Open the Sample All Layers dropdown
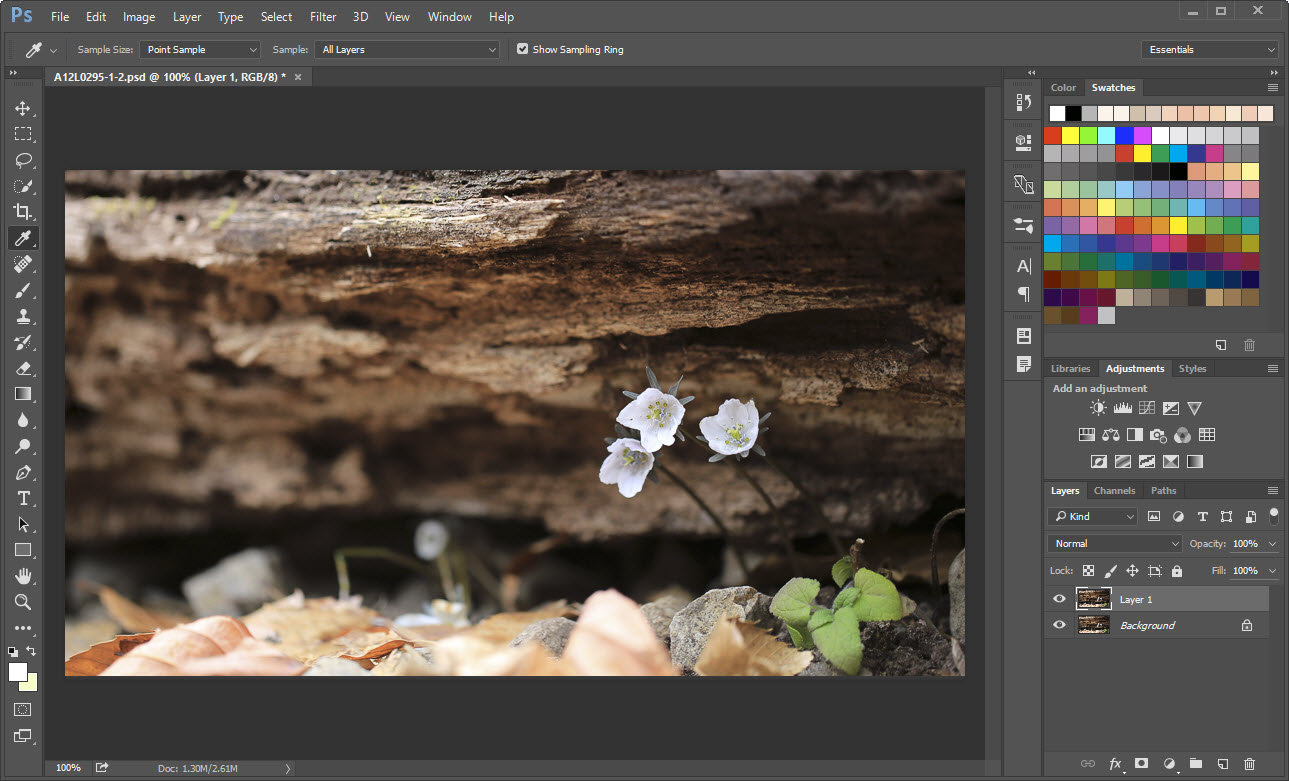The image size is (1289, 781). click(407, 49)
